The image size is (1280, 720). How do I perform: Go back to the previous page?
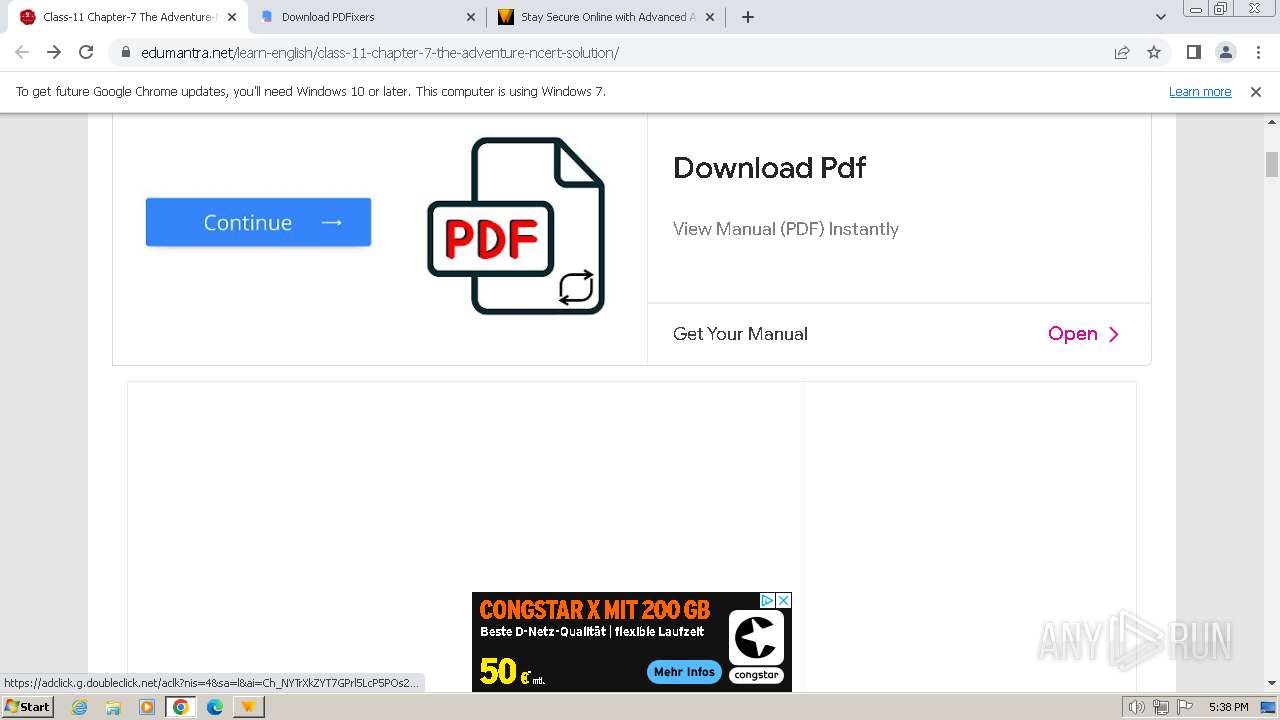click(22, 52)
